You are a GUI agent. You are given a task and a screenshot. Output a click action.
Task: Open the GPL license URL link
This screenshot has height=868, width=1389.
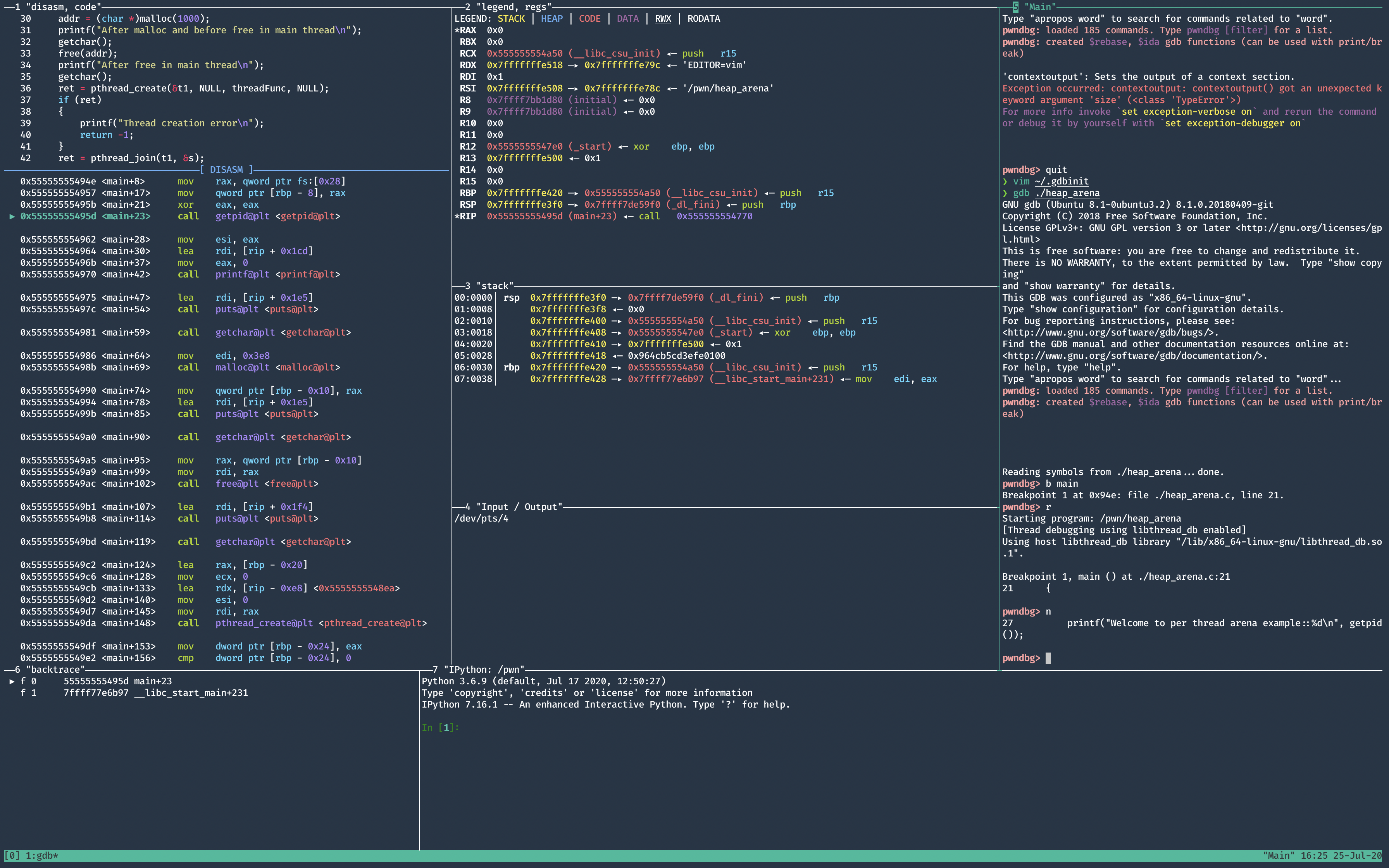click(1309, 228)
